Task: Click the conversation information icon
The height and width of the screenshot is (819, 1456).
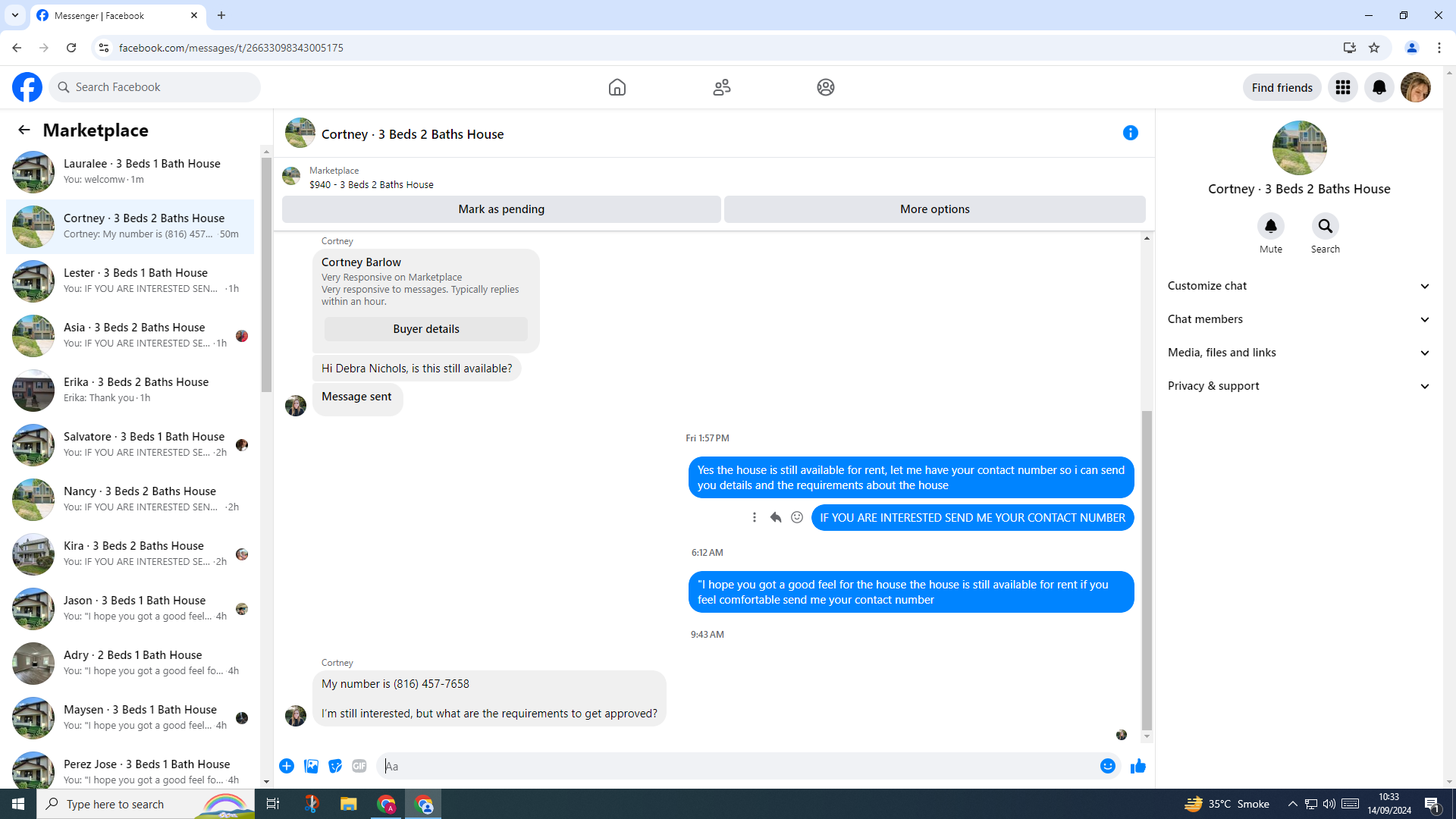Action: (x=1130, y=133)
